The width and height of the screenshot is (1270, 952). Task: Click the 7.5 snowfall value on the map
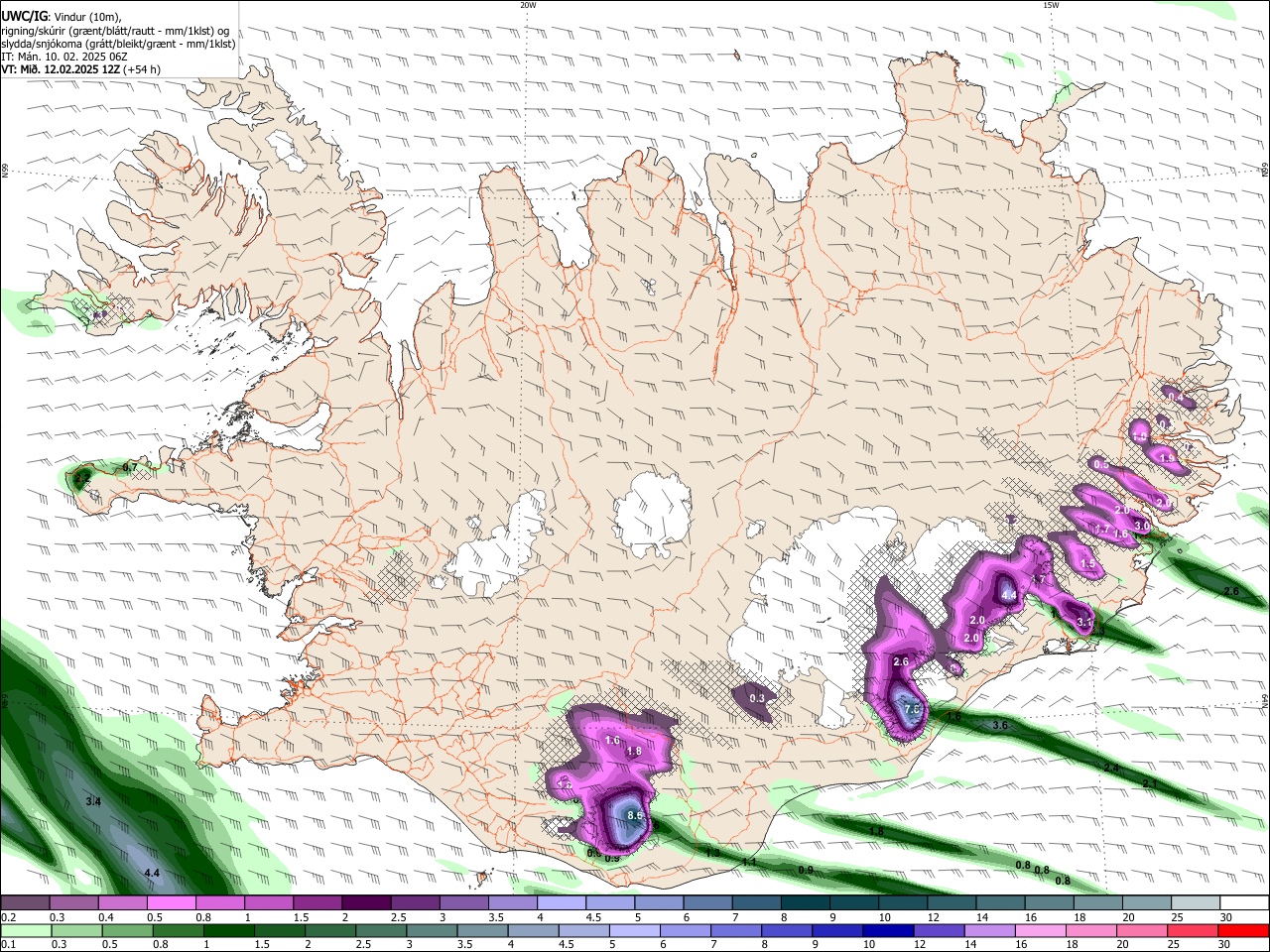pos(913,710)
